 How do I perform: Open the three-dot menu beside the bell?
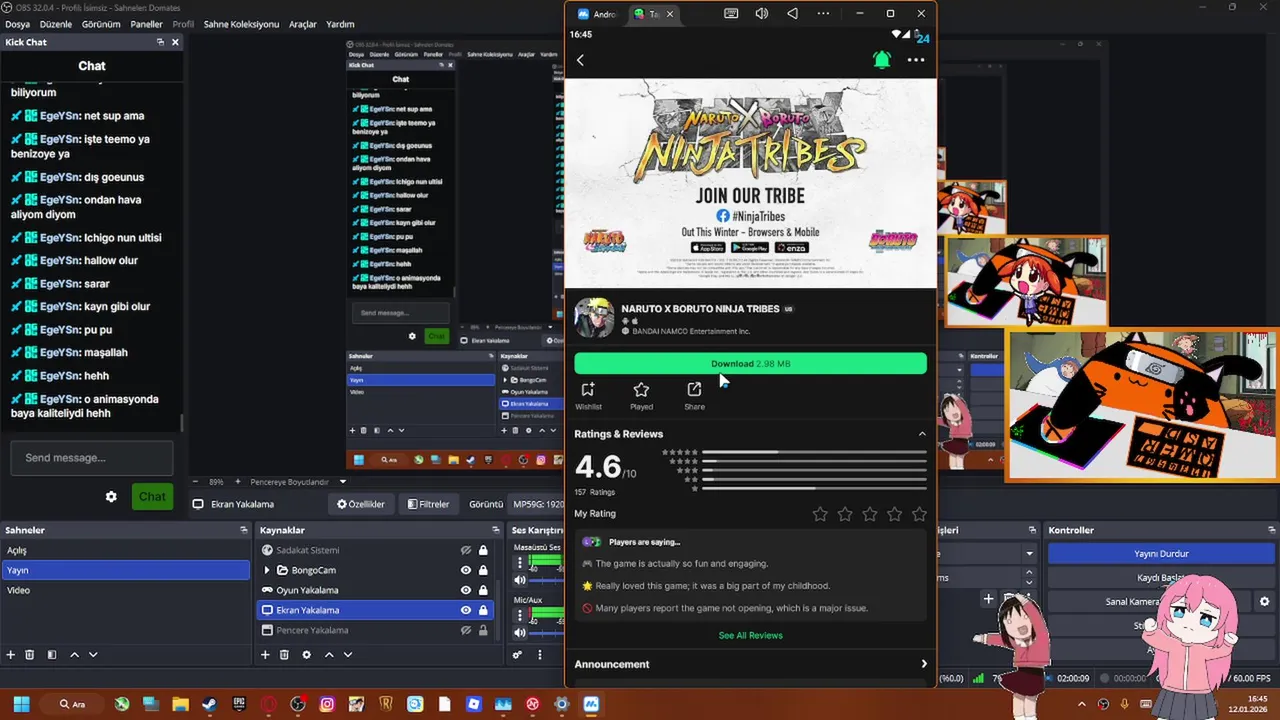[x=916, y=60]
